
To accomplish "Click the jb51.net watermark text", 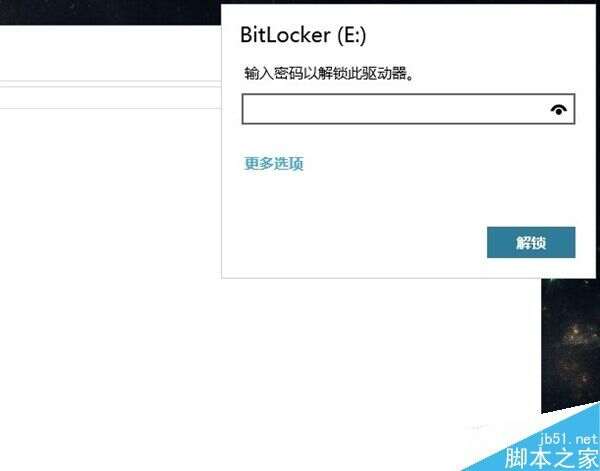I will click(569, 439).
